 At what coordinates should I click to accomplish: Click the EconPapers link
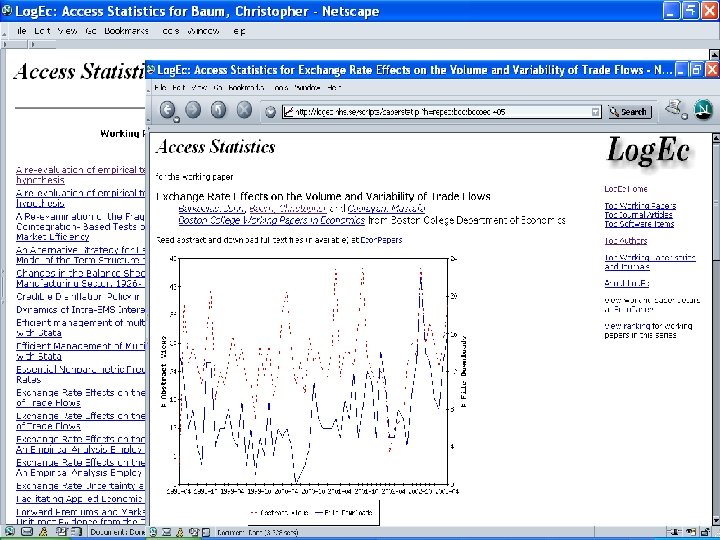(x=381, y=240)
